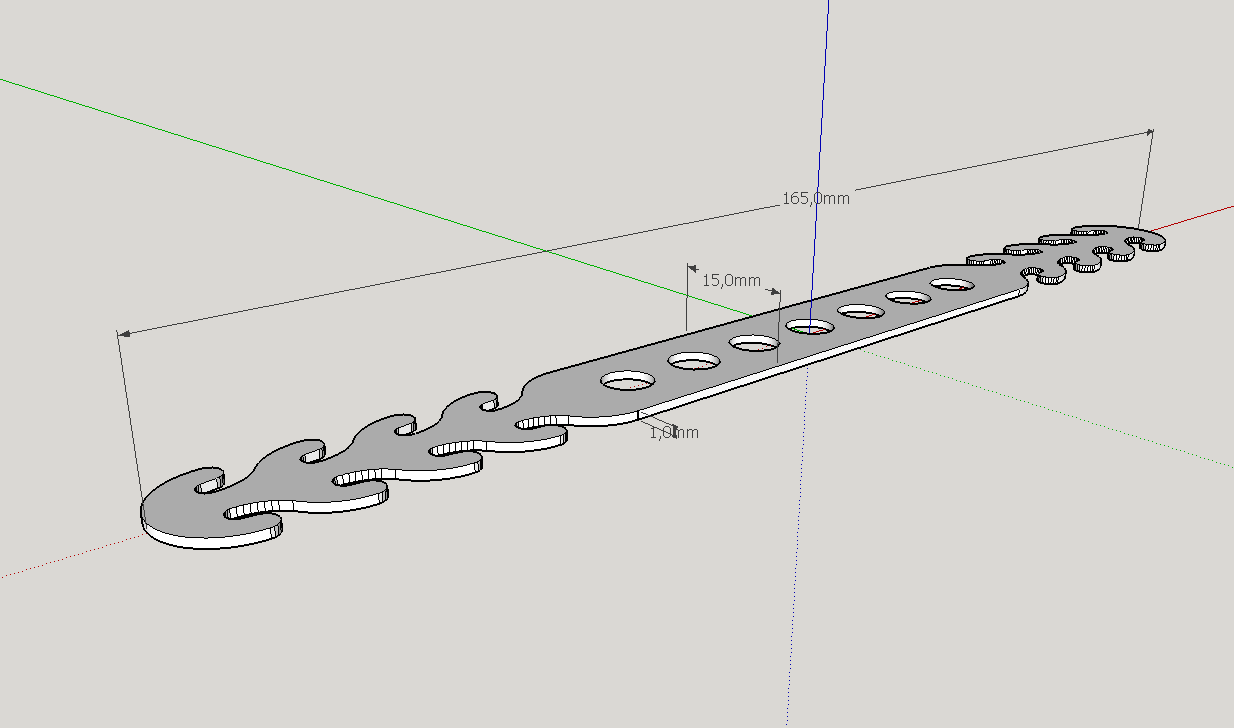
Task: Select the 165,0mm overall length dimension
Action: (816, 198)
